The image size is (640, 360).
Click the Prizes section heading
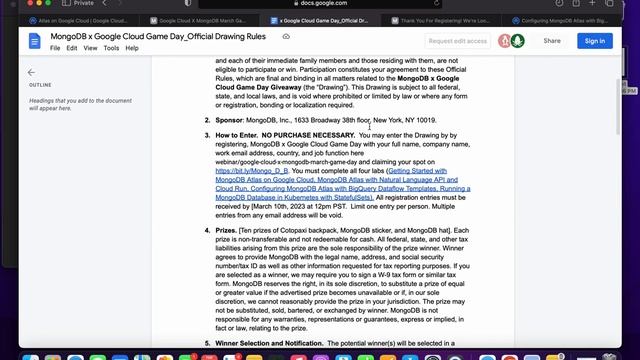226,231
